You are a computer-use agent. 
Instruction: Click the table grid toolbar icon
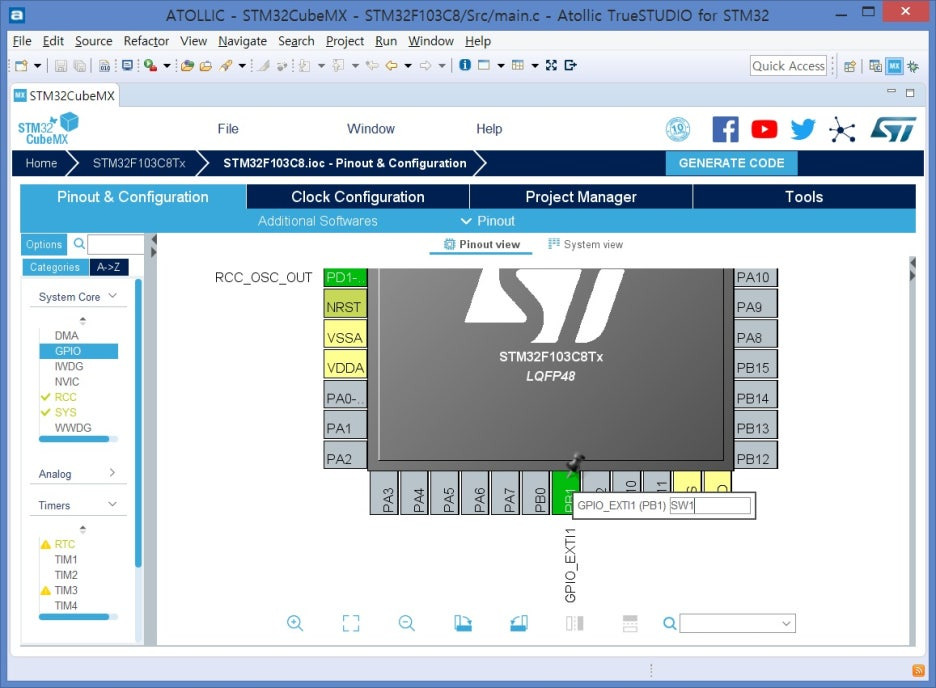(x=518, y=65)
